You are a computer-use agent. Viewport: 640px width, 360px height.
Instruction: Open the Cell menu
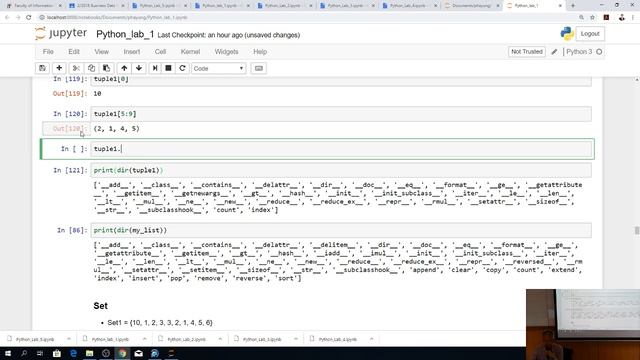(160, 52)
